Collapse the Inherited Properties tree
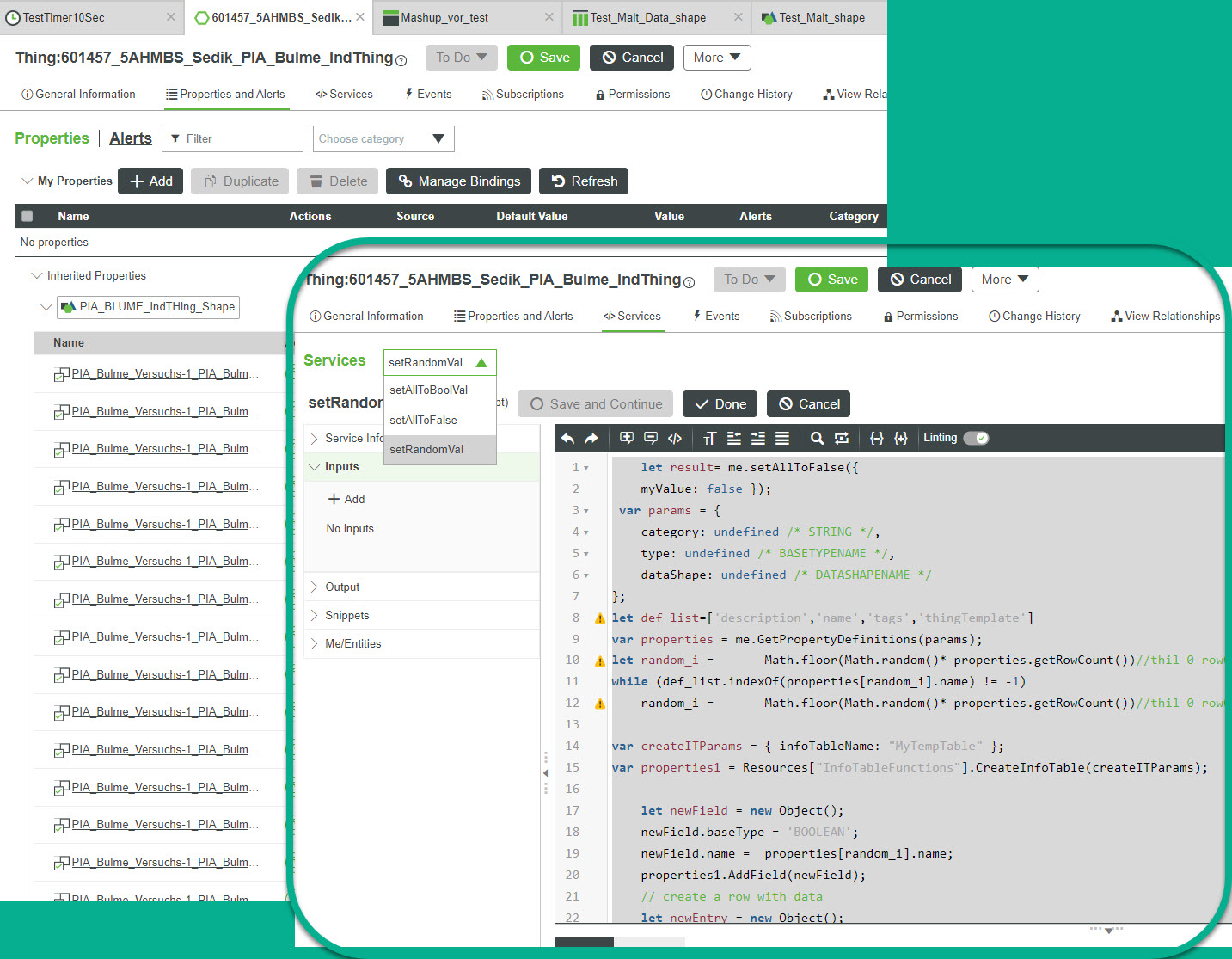The width and height of the screenshot is (1232, 959). pyautogui.click(x=37, y=275)
